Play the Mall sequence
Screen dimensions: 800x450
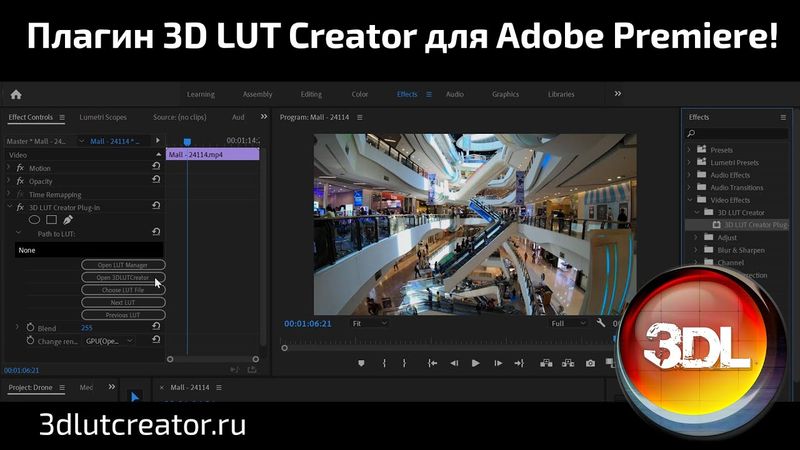(476, 363)
